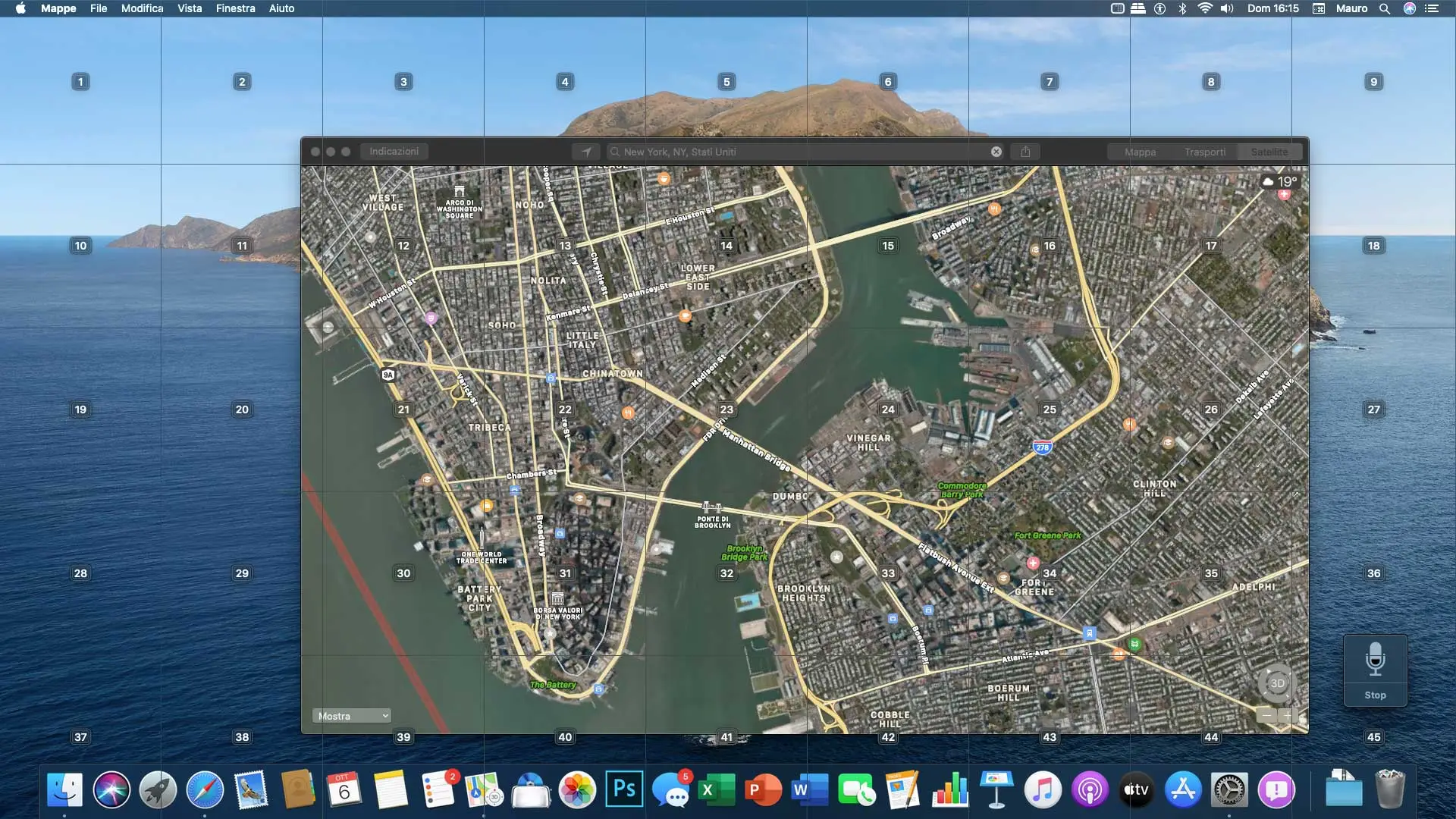The image size is (1456, 819).
Task: Open Mail showing 5 unread messages
Action: [673, 789]
